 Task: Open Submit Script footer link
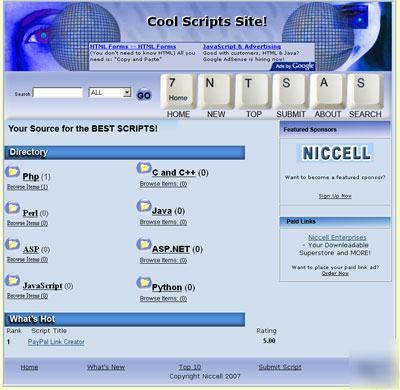point(280,367)
